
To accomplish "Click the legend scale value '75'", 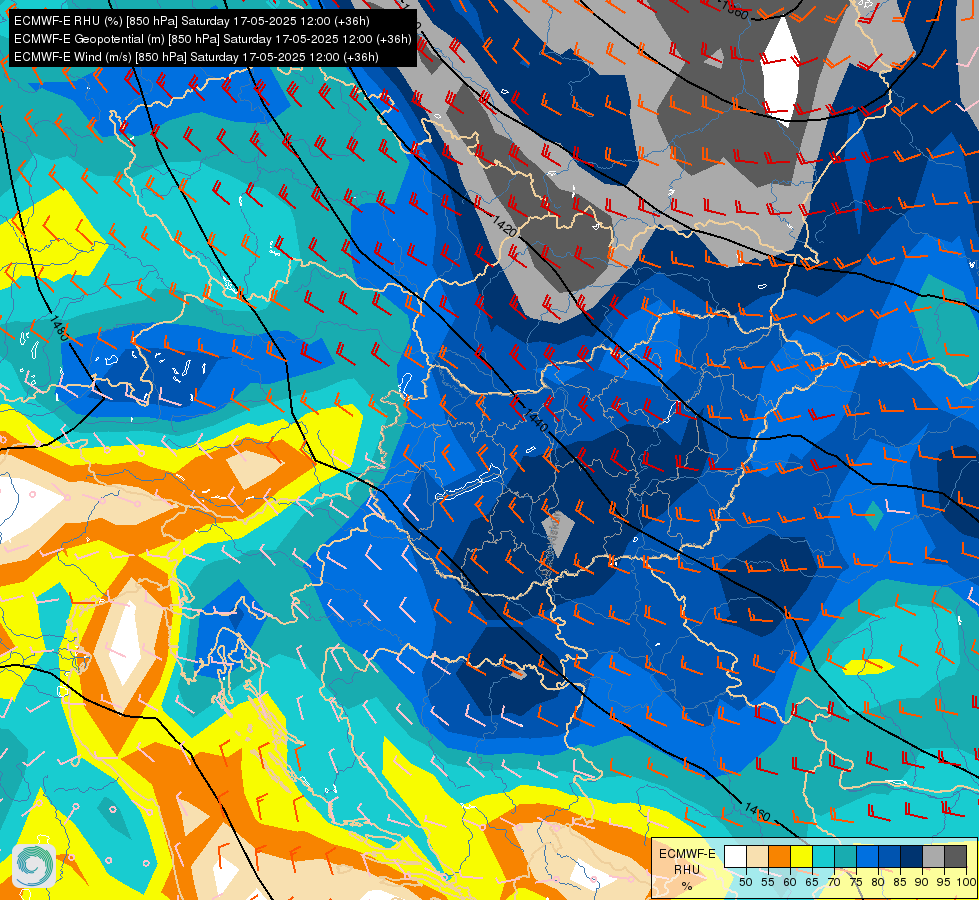I will coord(856,883).
